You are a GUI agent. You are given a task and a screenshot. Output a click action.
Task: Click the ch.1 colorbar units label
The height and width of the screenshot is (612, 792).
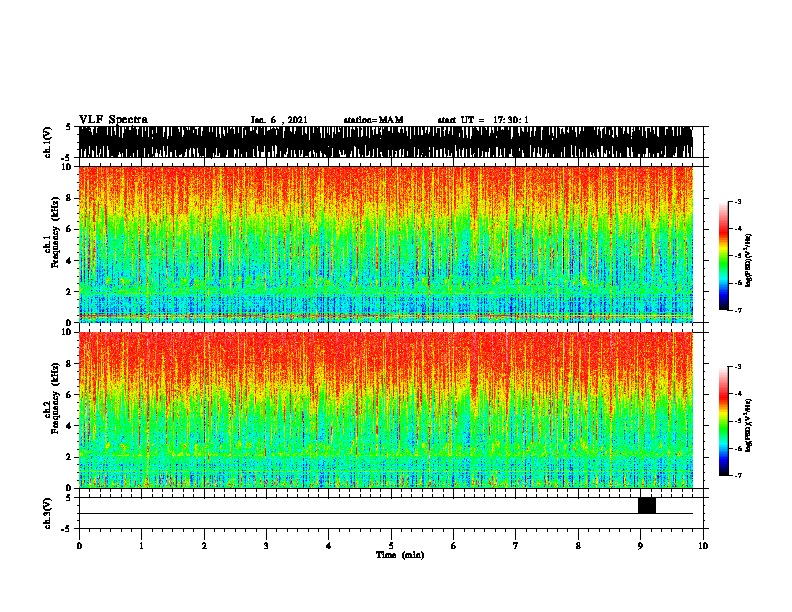tap(749, 260)
